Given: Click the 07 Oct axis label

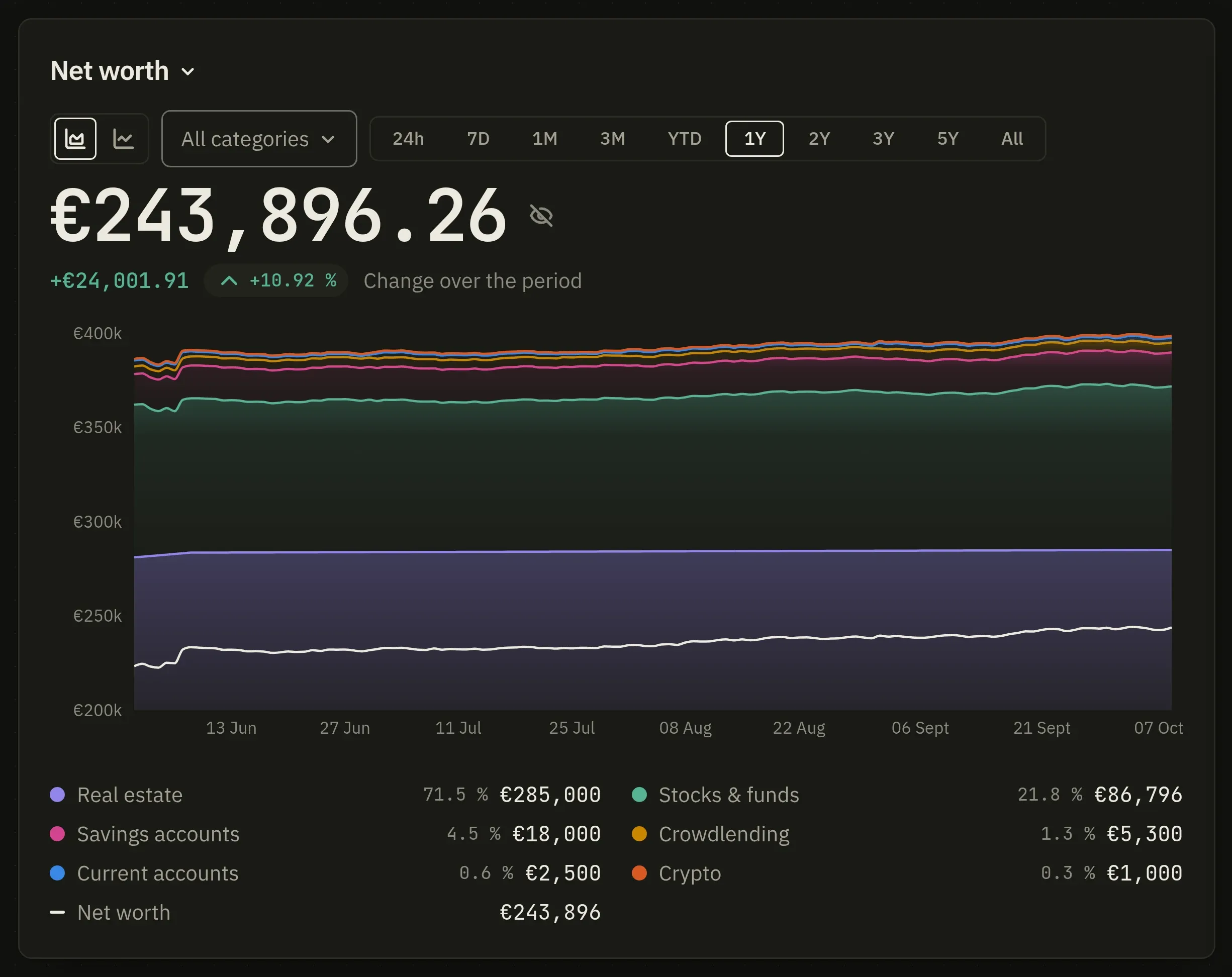Looking at the screenshot, I should coord(1158,728).
